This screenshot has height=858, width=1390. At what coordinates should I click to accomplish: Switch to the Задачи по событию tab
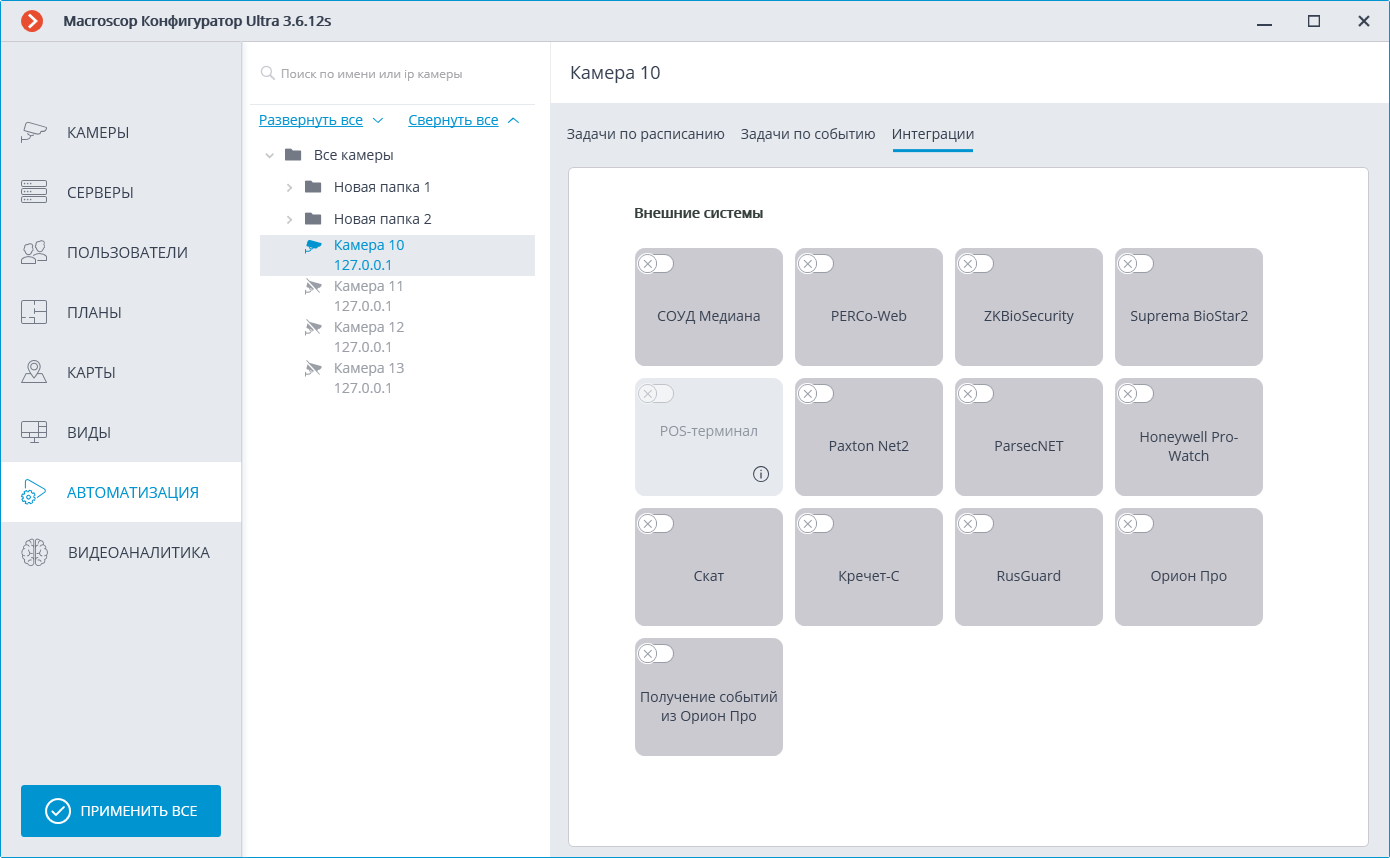[x=808, y=134]
